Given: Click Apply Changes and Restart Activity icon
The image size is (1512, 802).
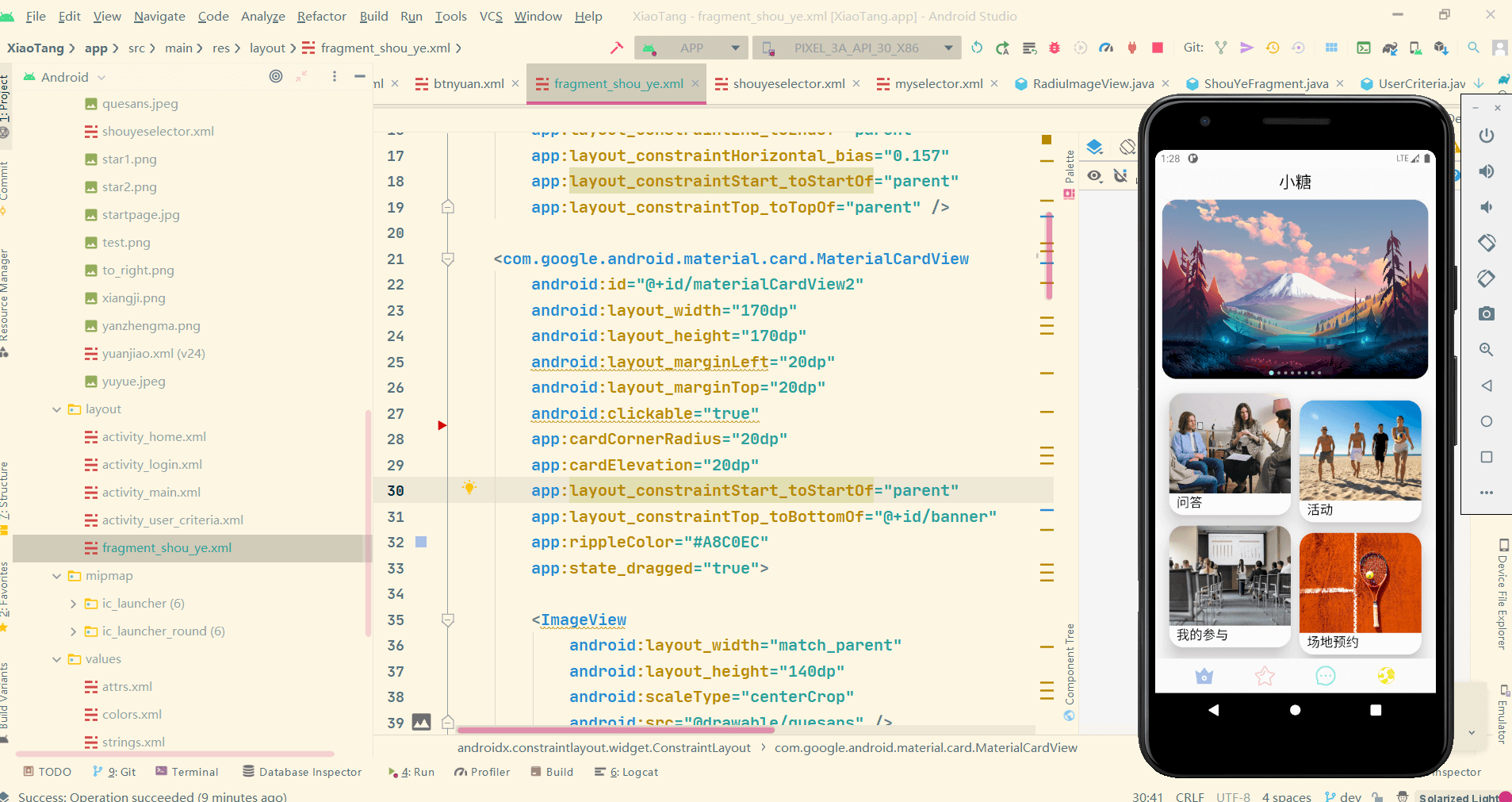Looking at the screenshot, I should tap(1003, 48).
